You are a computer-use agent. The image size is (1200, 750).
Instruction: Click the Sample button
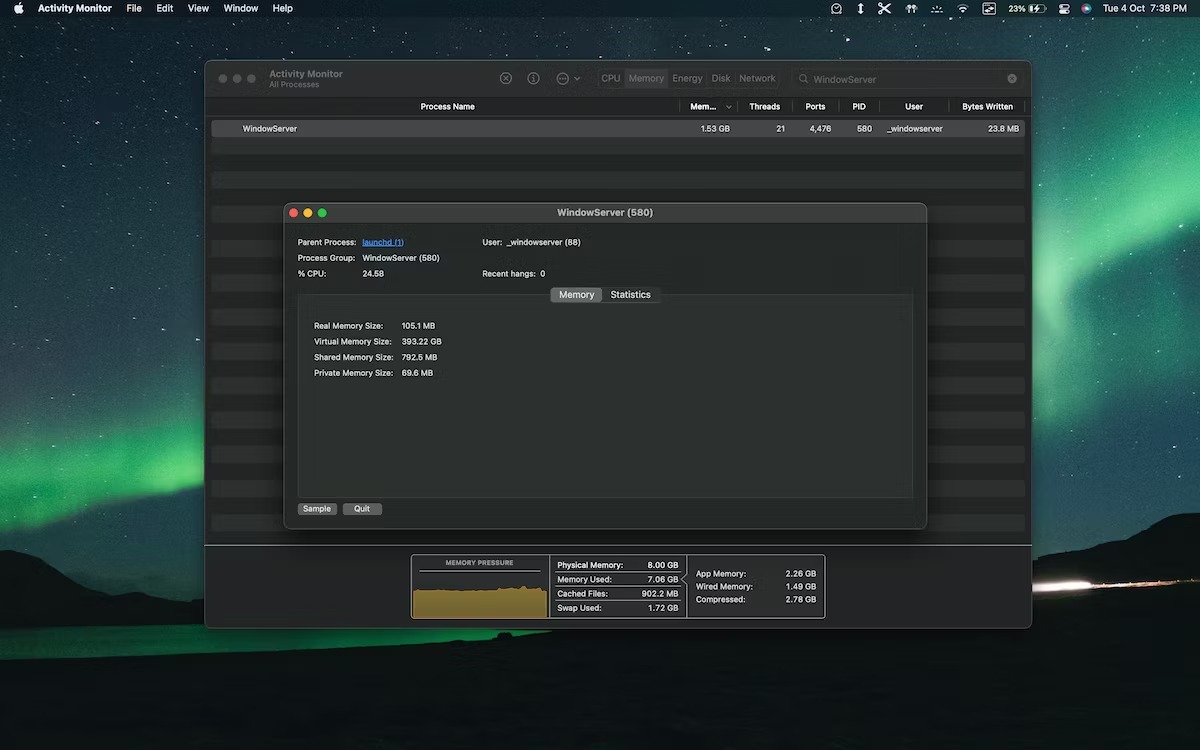click(317, 509)
